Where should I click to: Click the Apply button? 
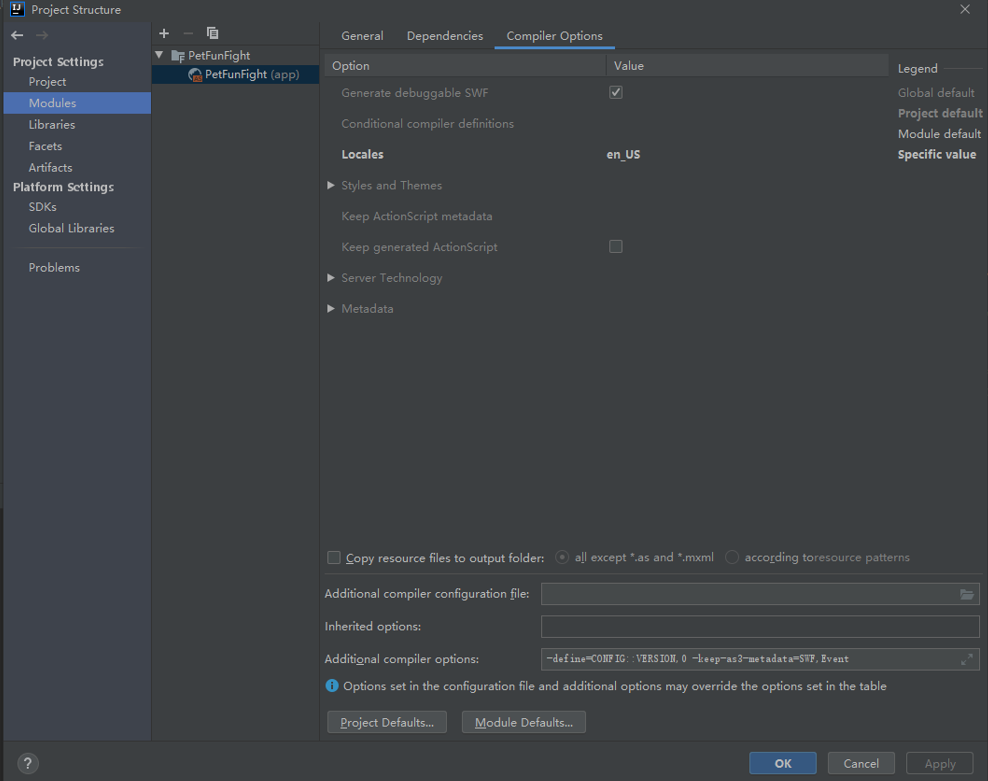[x=940, y=763]
